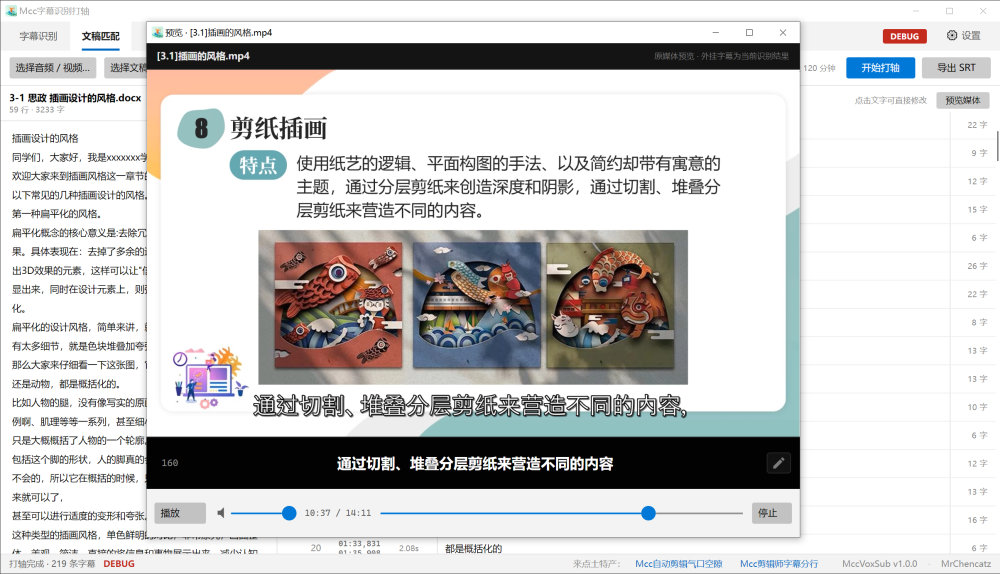The image size is (1000, 574).
Task: Click the 播放 play button
Action: [x=180, y=513]
